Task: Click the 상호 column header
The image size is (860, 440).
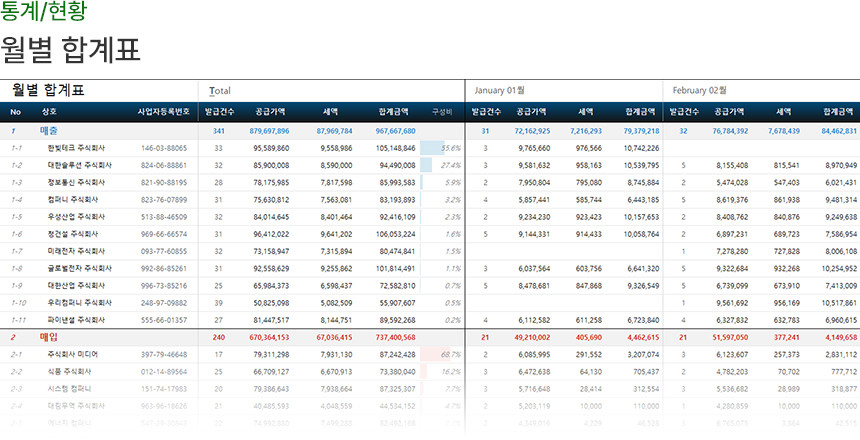Action: [x=49, y=112]
